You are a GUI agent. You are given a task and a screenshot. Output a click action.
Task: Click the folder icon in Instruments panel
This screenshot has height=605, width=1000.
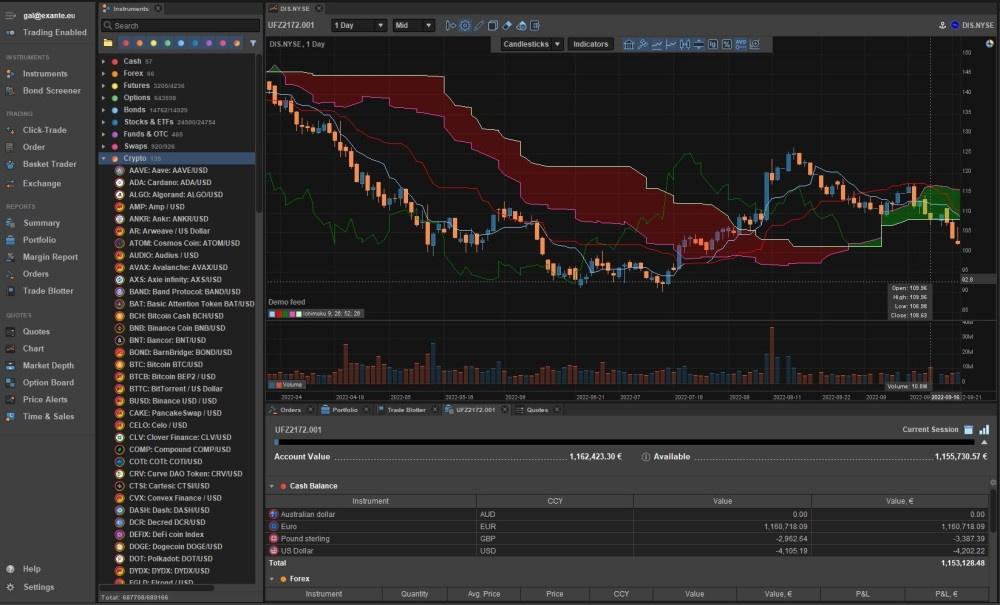[x=108, y=43]
